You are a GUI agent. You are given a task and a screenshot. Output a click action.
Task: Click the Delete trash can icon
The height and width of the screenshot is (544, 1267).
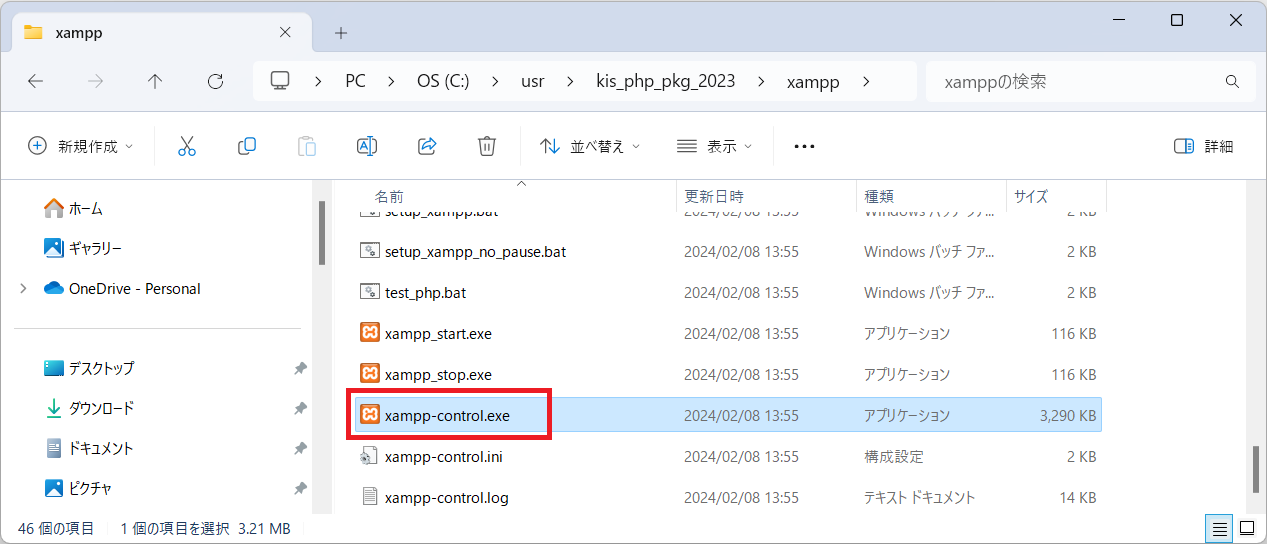487,146
